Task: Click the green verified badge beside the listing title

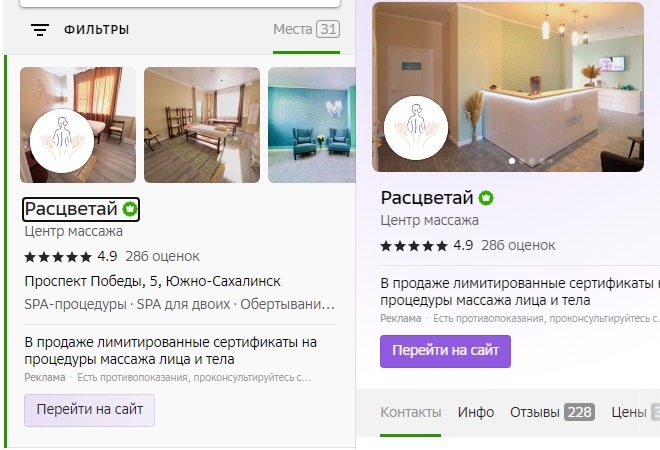Action: [130, 209]
